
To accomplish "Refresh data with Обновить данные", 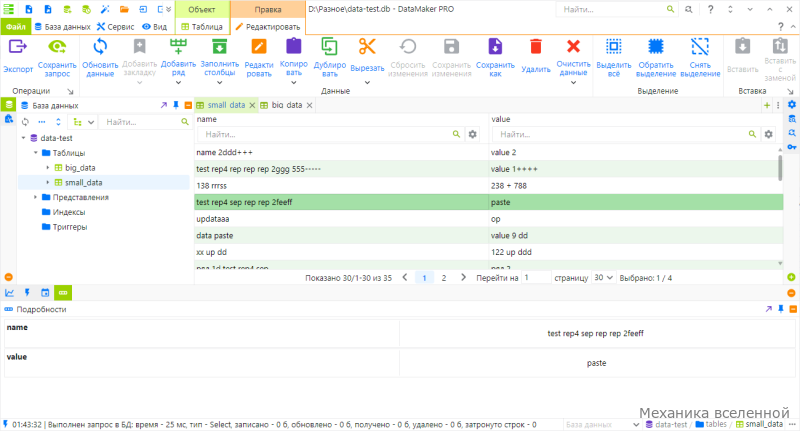I will click(x=100, y=47).
